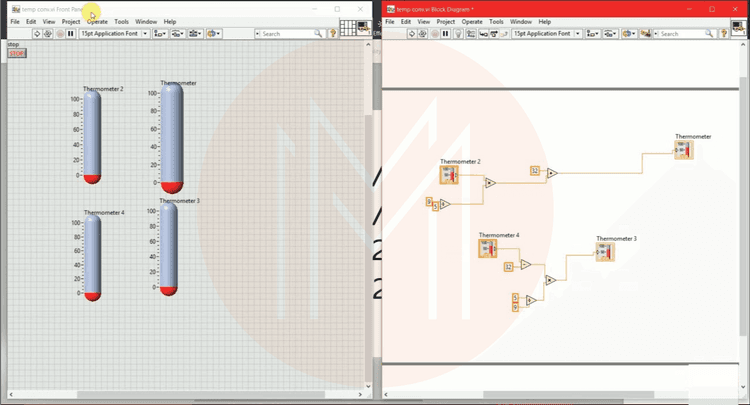Open Reorder dropdown in Front Panel toolbar
The image size is (750, 405).
pyautogui.click(x=213, y=33)
